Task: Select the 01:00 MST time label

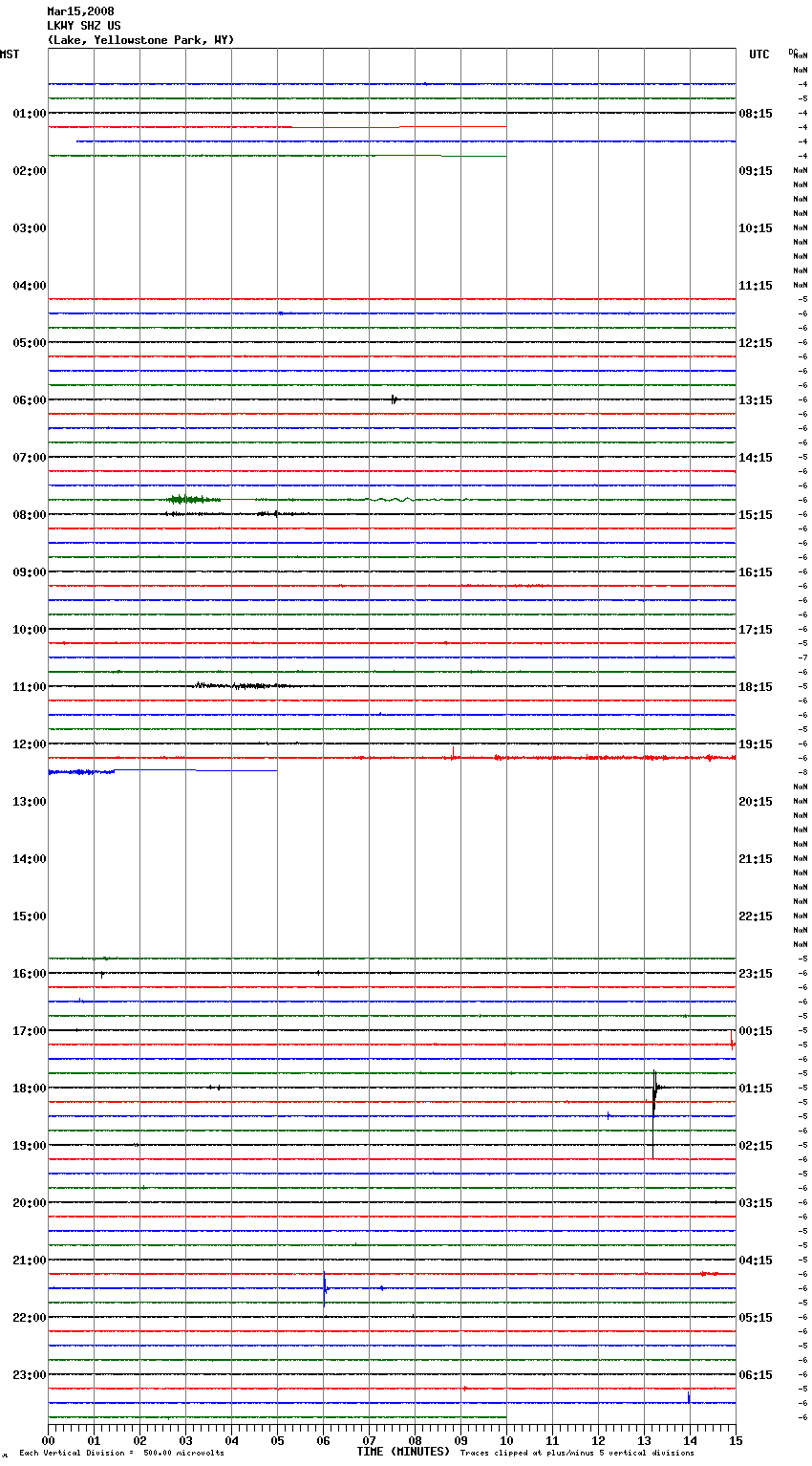Action: (30, 114)
